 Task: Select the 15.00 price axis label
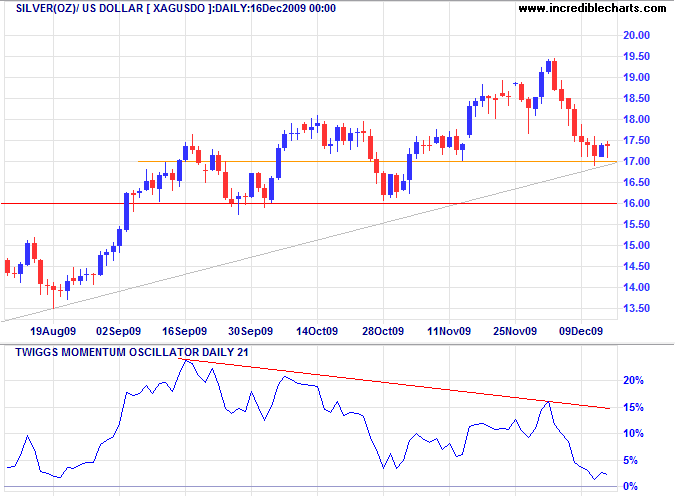[x=636, y=245]
